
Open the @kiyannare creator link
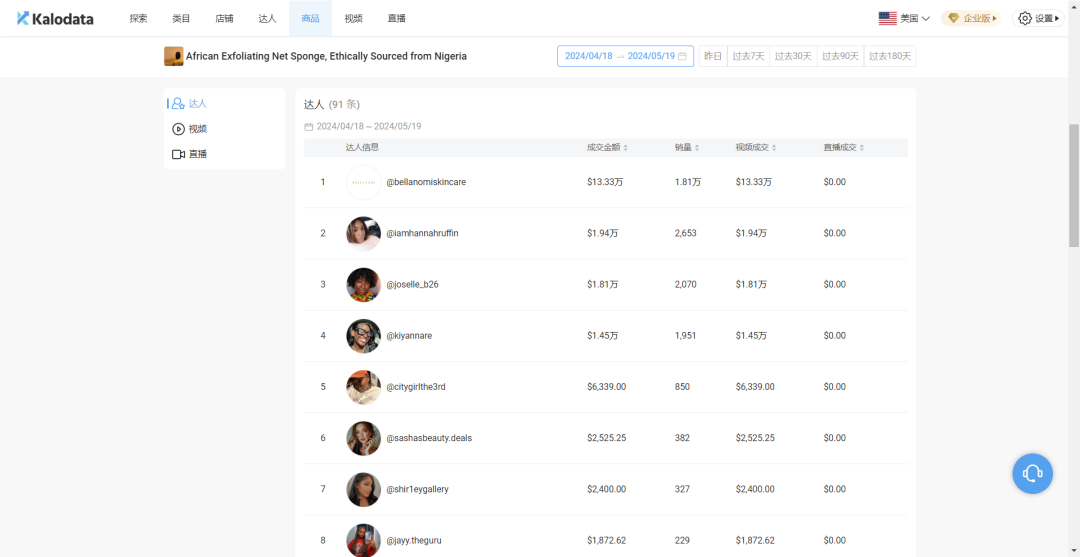click(x=409, y=336)
